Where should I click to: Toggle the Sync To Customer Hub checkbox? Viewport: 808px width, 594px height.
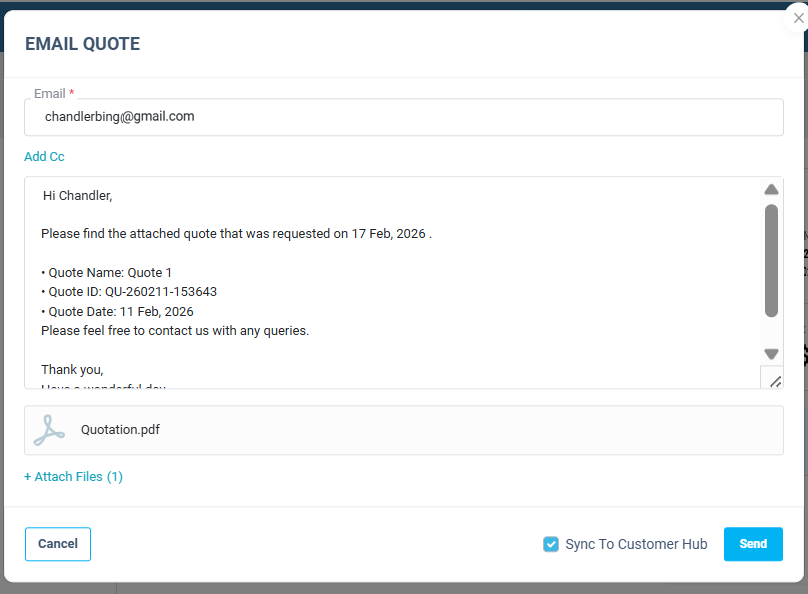[551, 544]
